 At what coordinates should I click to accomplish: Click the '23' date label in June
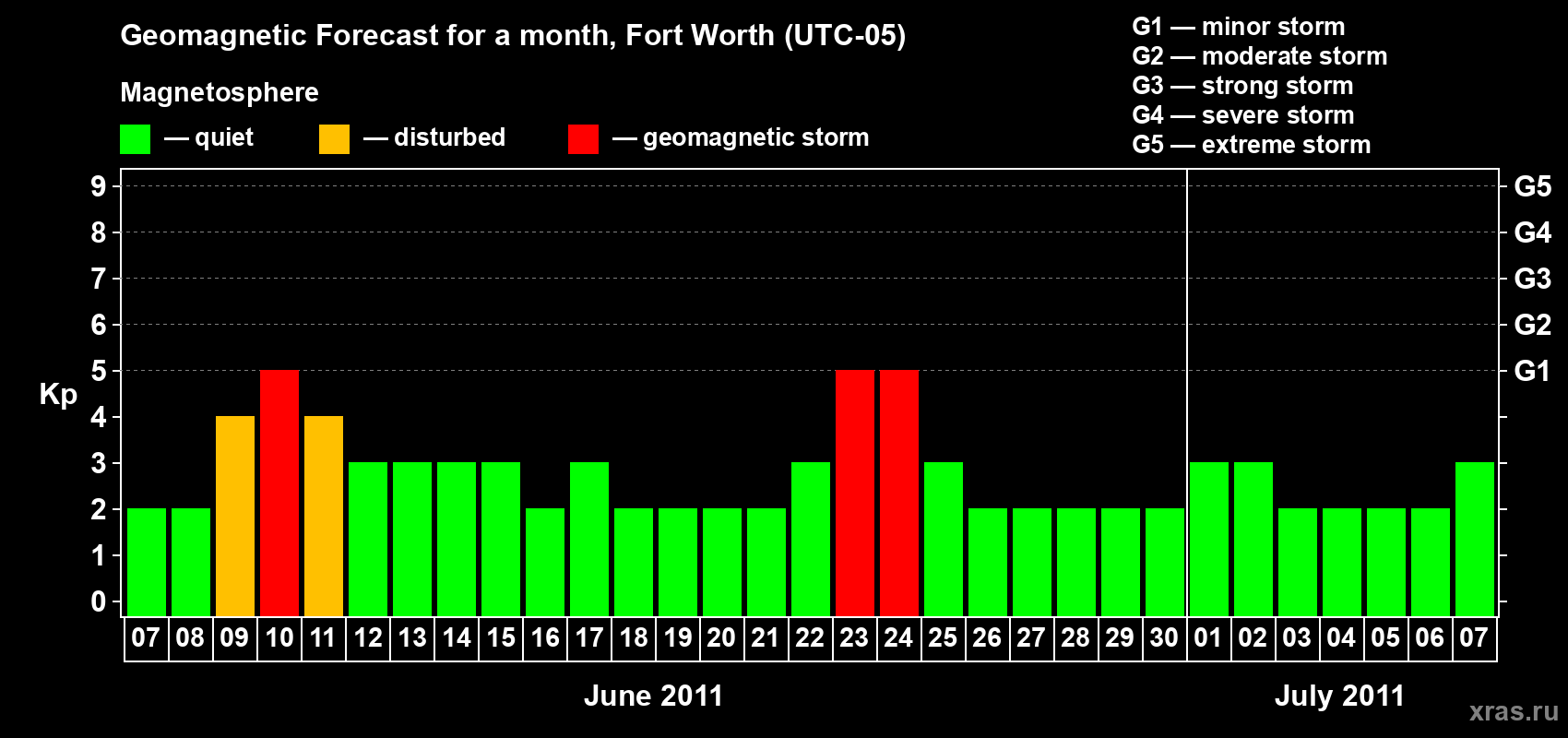click(x=854, y=638)
